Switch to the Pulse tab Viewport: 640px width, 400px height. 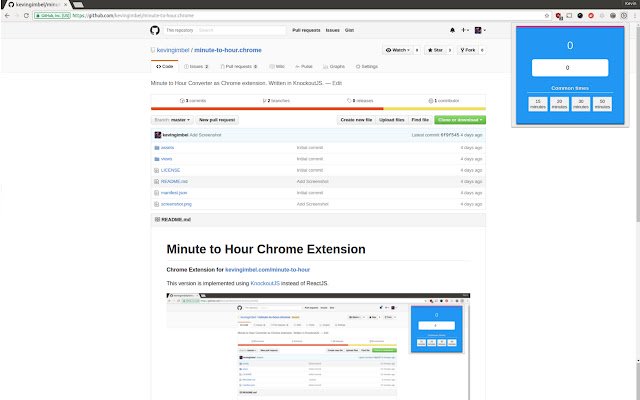tap(304, 67)
